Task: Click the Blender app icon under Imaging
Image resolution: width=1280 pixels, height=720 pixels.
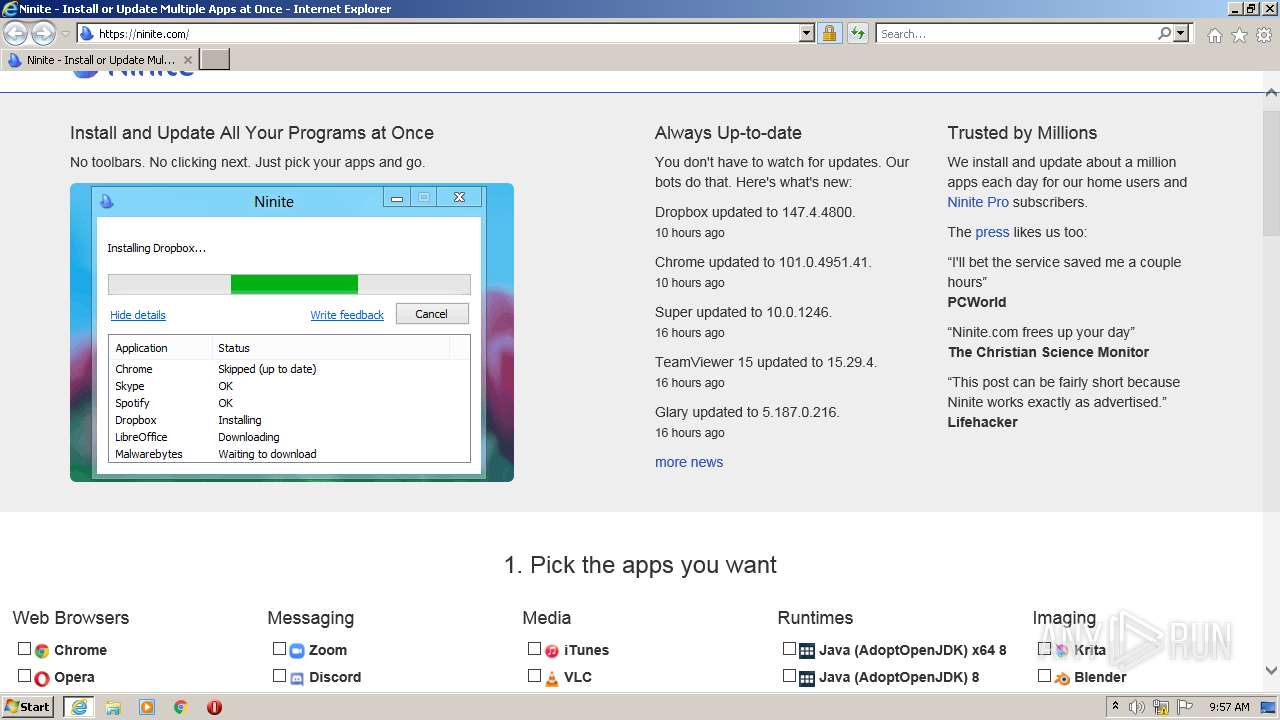Action: click(1062, 677)
